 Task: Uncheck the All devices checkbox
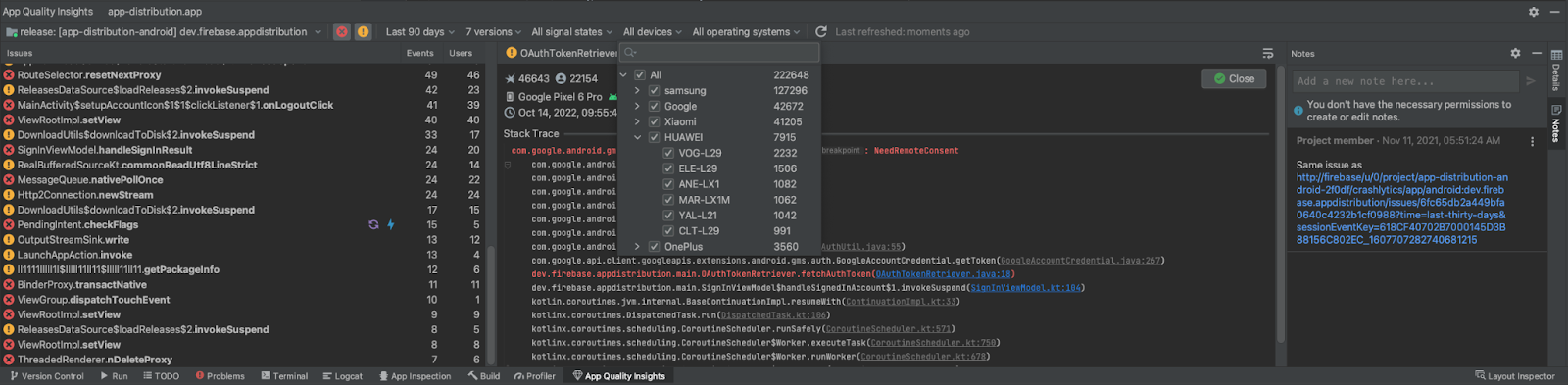pyautogui.click(x=640, y=74)
